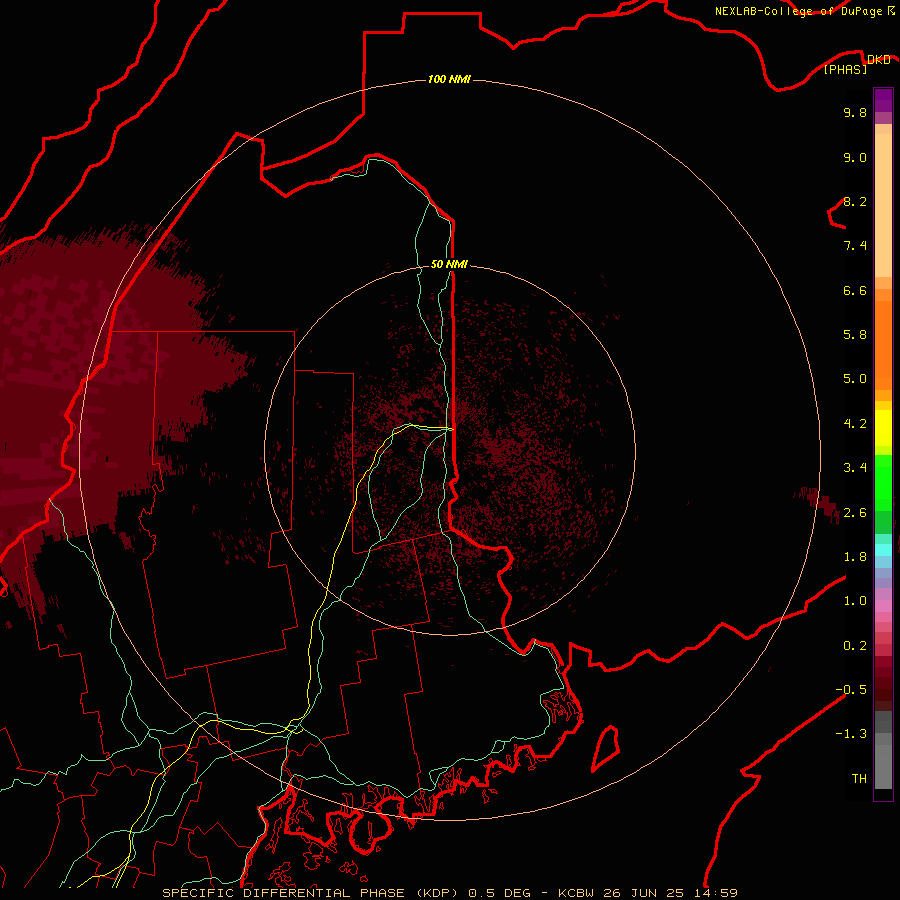Viewport: 900px width, 900px height.
Task: Click the 7.4 scale value
Action: tap(855, 246)
